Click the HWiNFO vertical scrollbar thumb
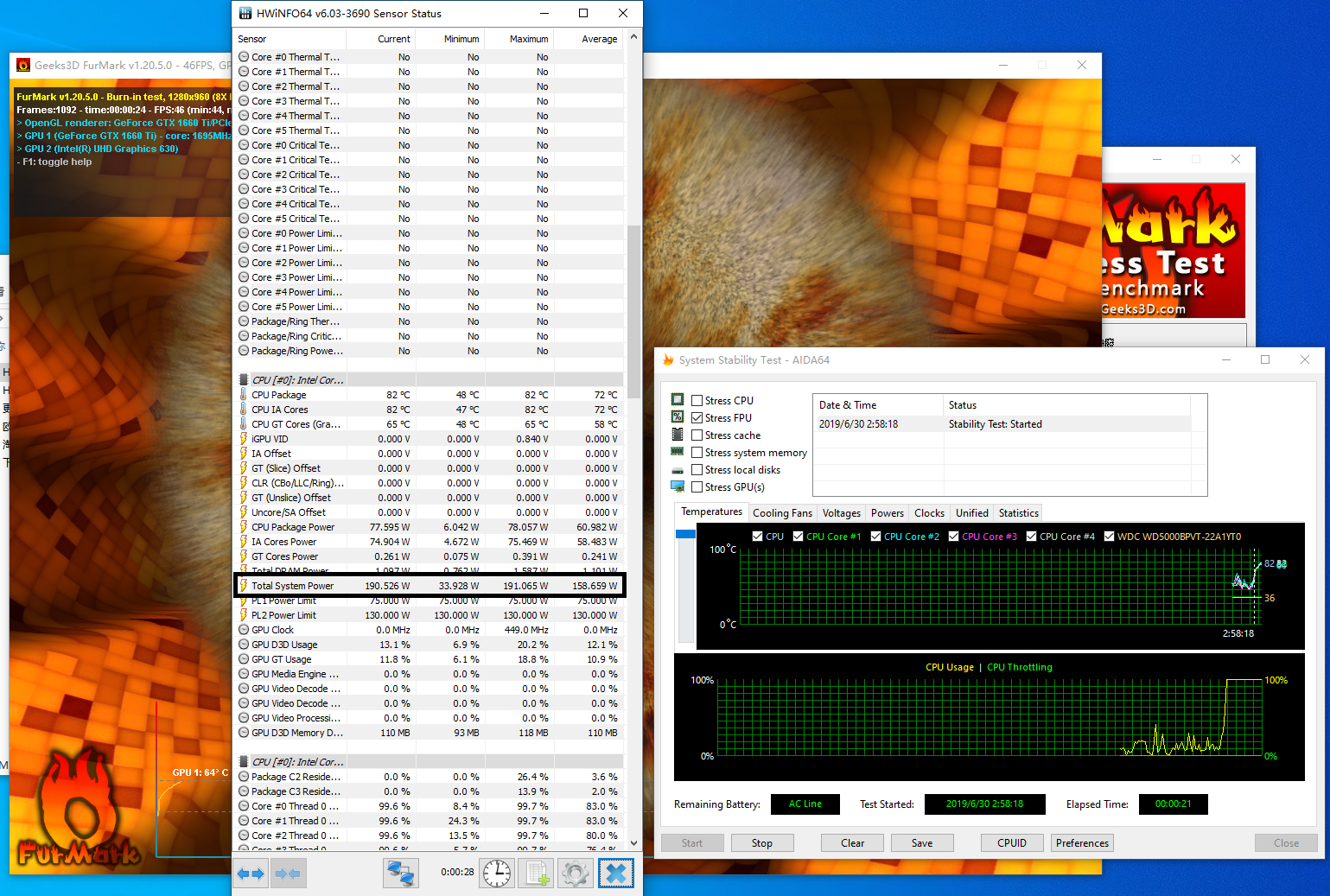Viewport: 1330px width, 896px height. (633, 311)
